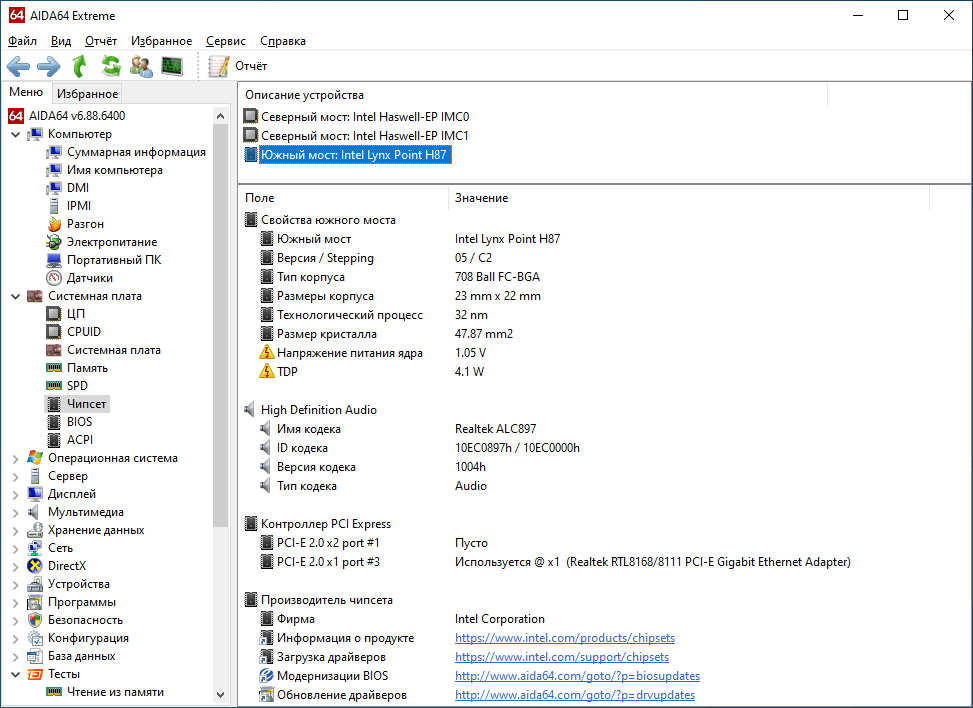Expand the Устройства tree node
The width and height of the screenshot is (973, 708).
[16, 584]
